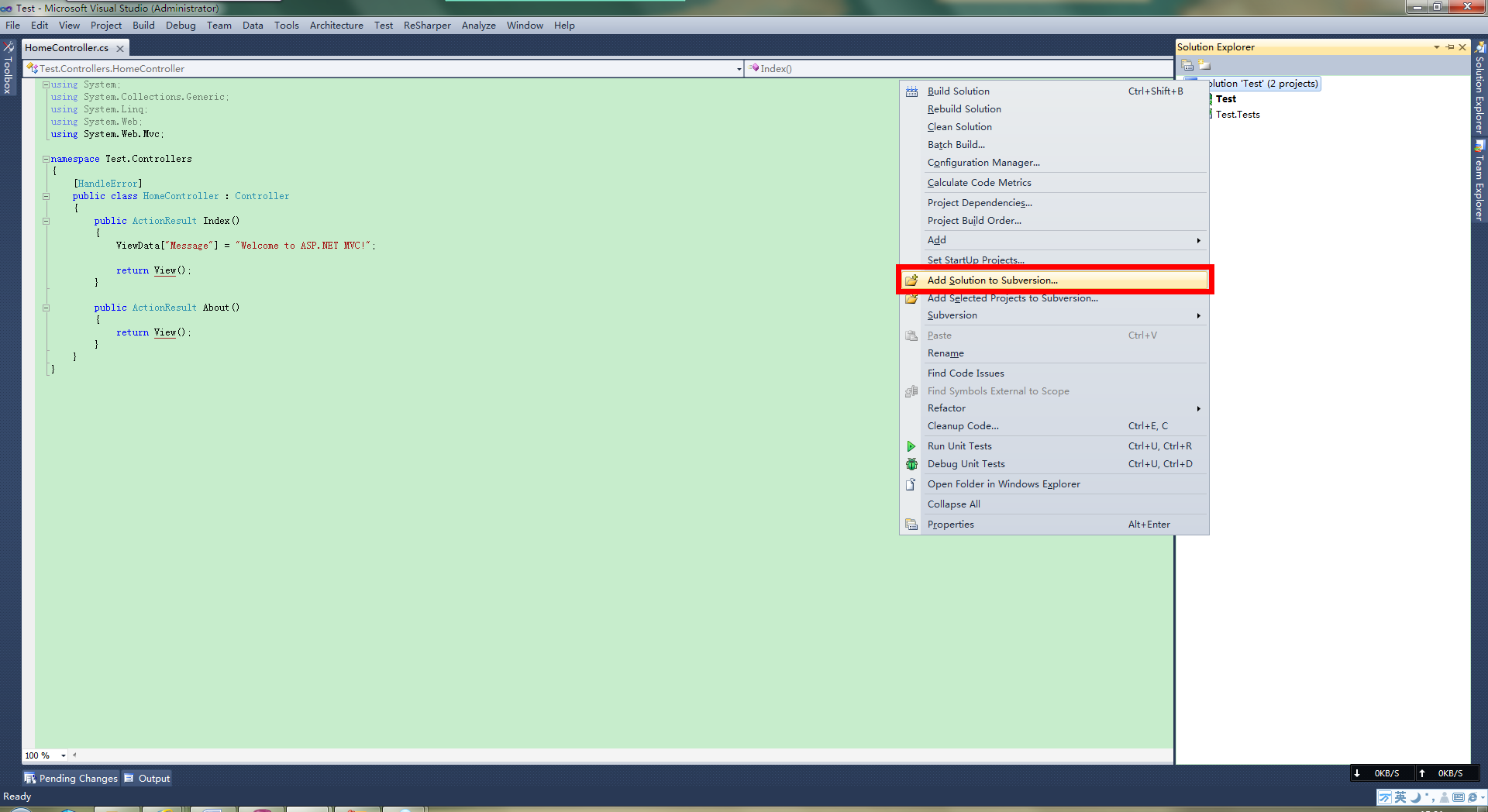This screenshot has height=812, width=1488.
Task: Collapse the About() method region
Action: 46,308
